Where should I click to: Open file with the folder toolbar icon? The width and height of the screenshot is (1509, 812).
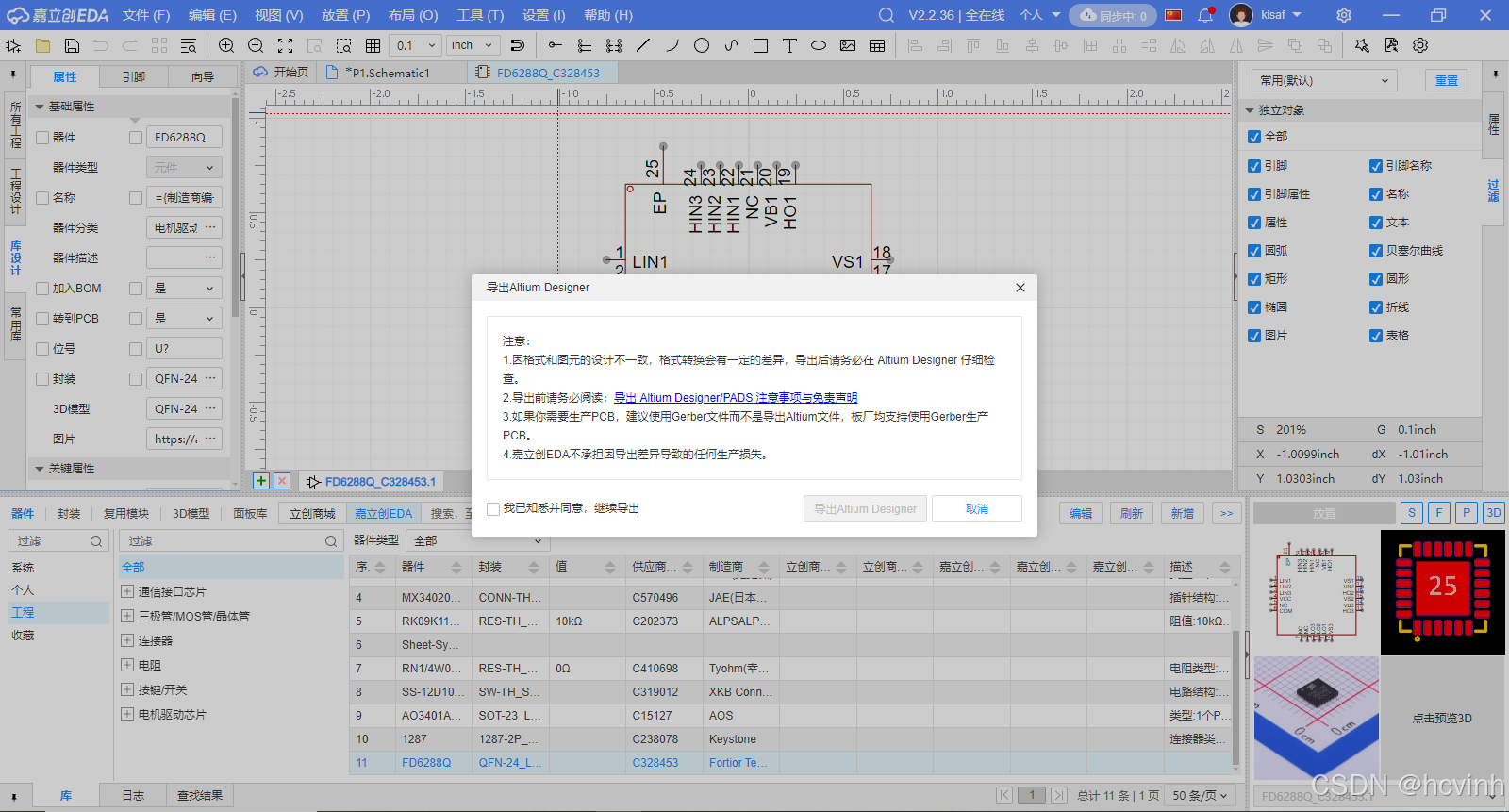coord(43,45)
